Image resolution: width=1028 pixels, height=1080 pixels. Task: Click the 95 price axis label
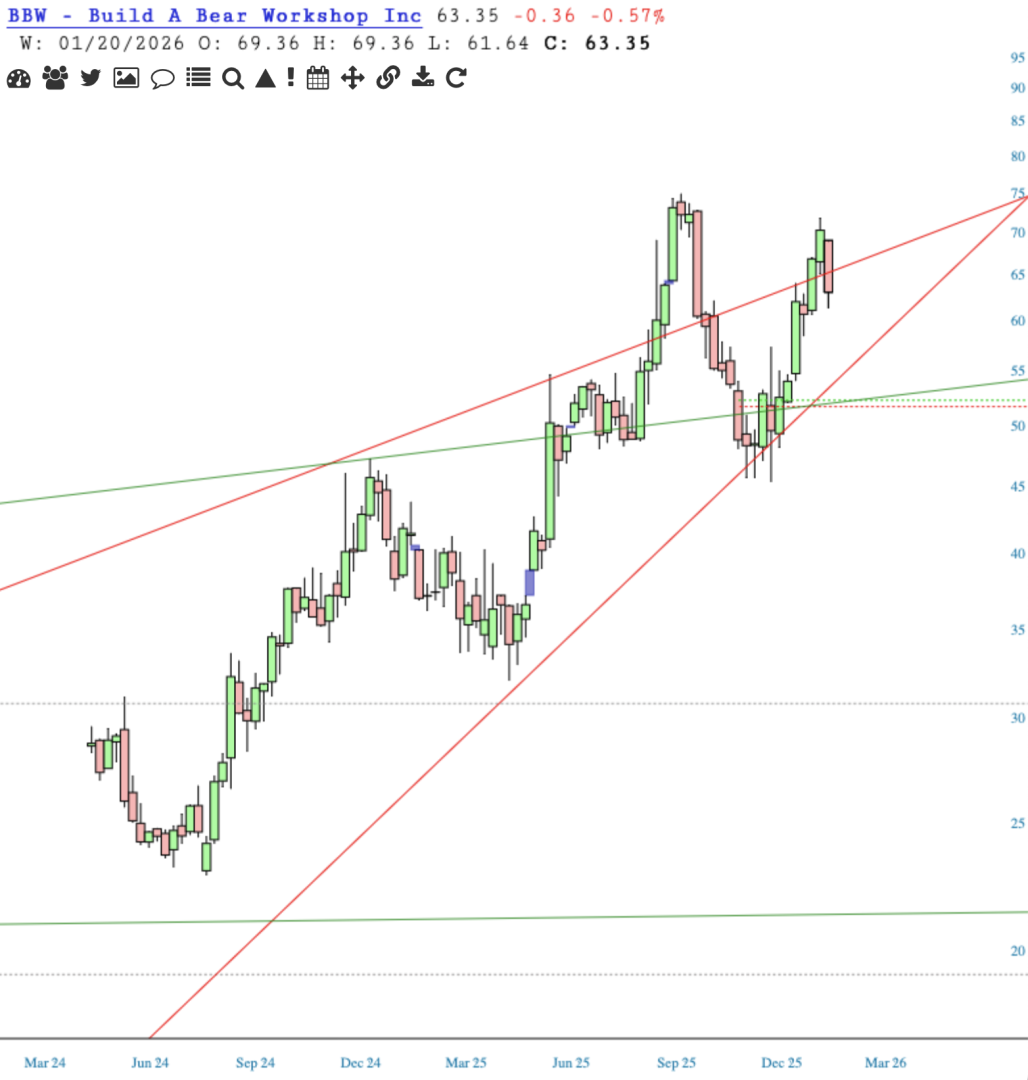pos(1017,57)
